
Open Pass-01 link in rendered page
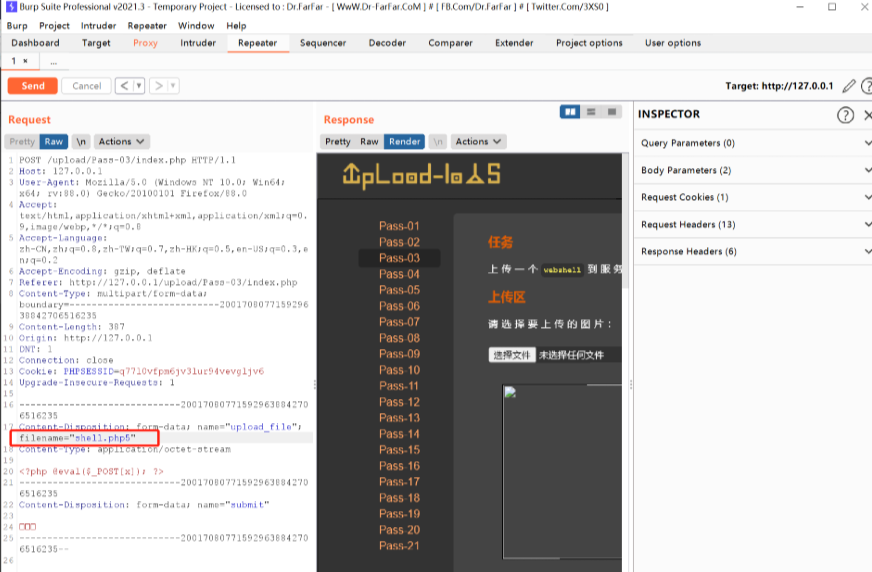(399, 226)
